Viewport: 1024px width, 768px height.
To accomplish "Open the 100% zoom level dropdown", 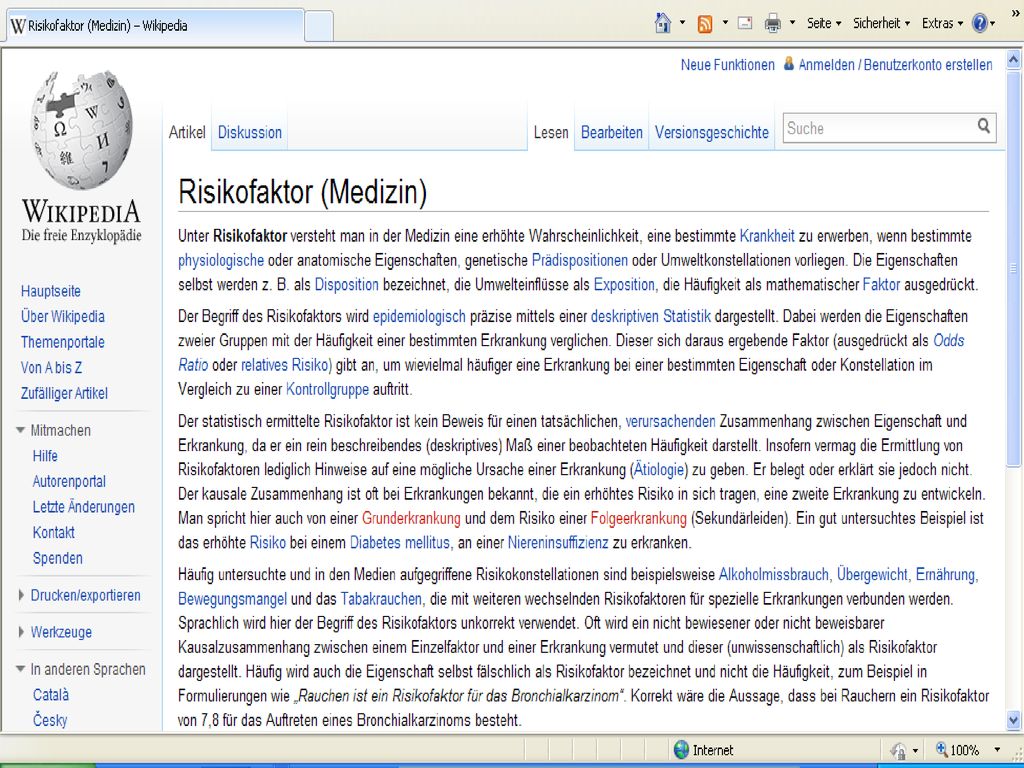I will pyautogui.click(x=997, y=750).
